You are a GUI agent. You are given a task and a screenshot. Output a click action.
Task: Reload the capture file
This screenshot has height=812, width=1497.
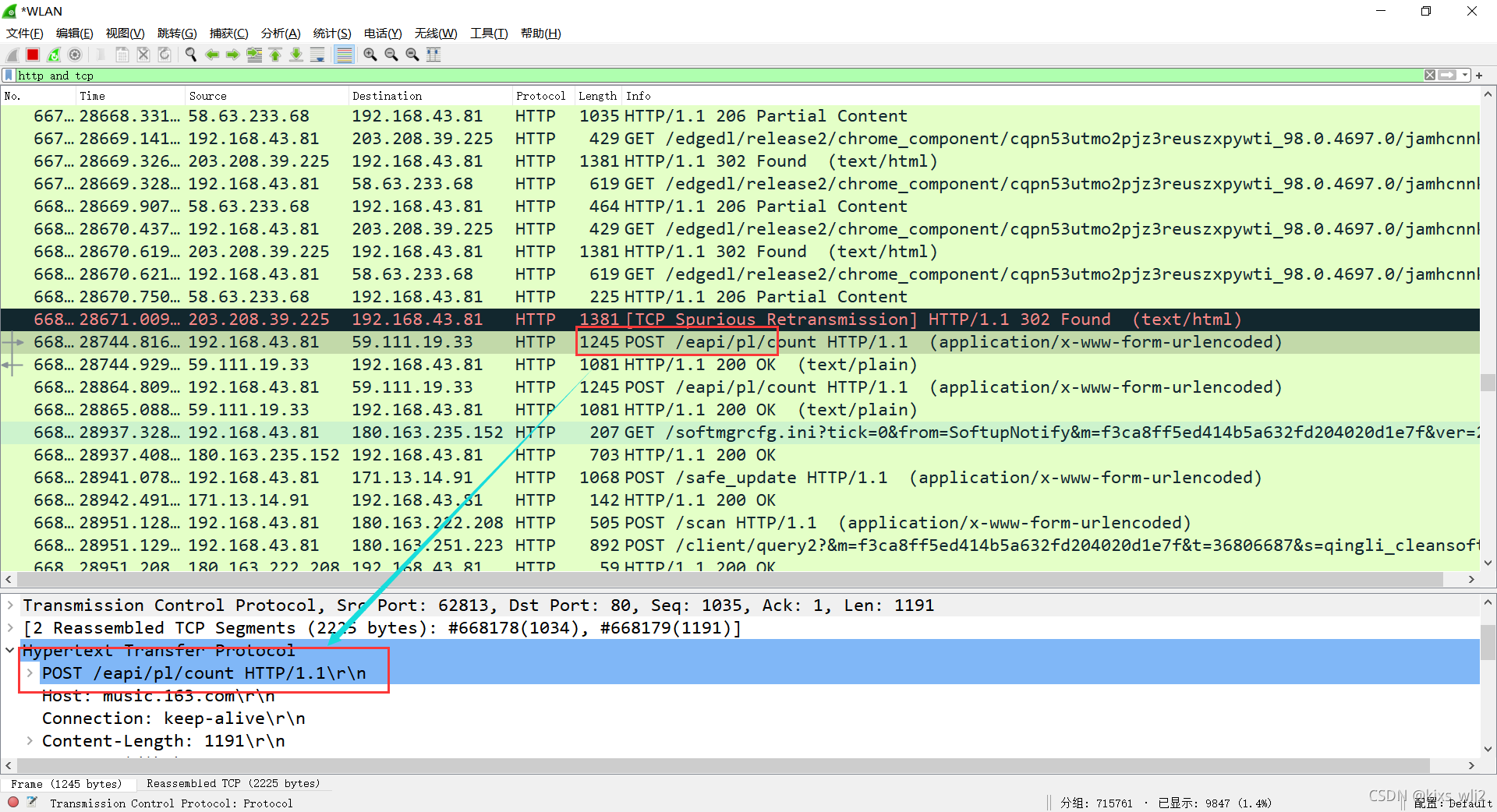(165, 55)
